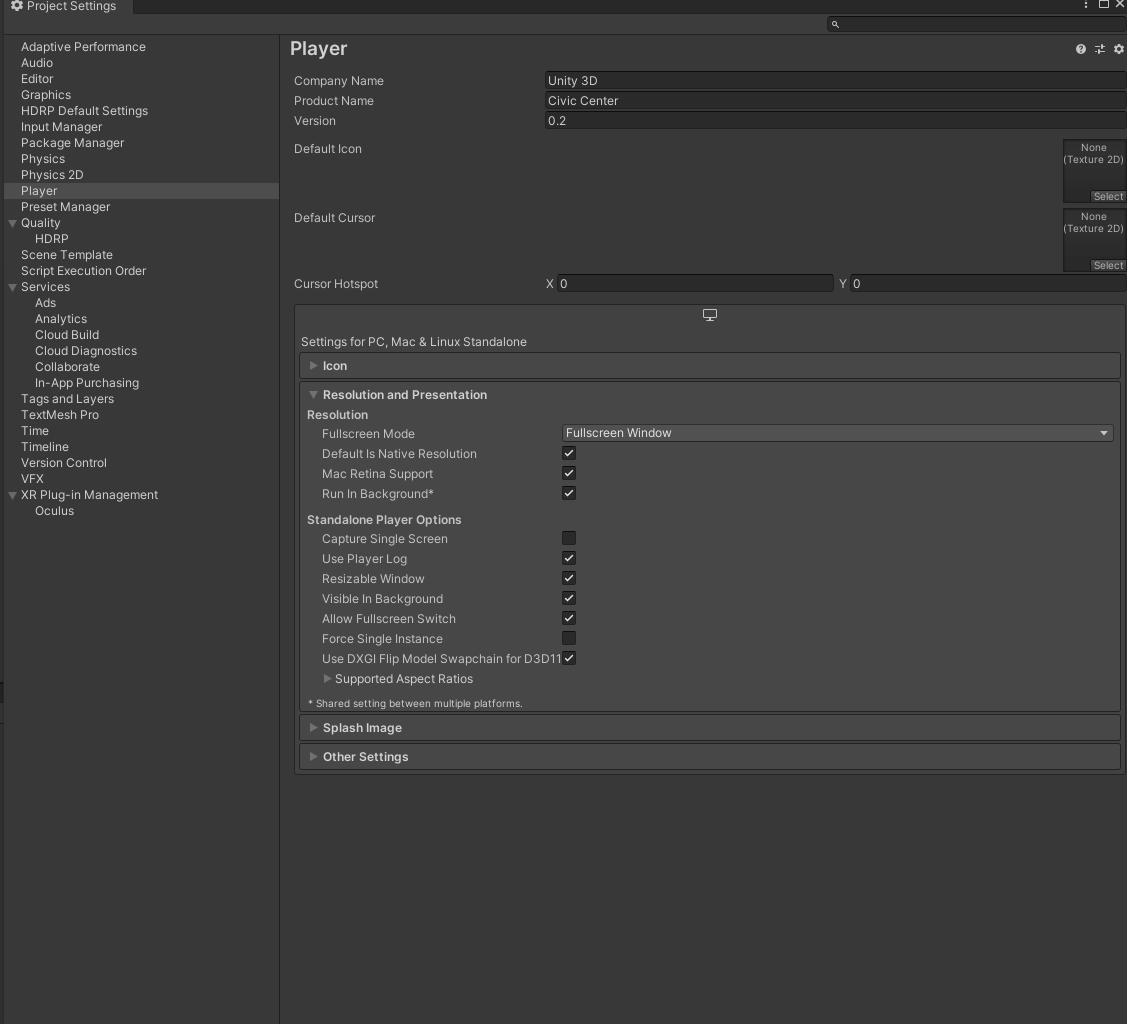Open the gear menu in the Player header
The height and width of the screenshot is (1024, 1127).
pyautogui.click(x=1118, y=48)
